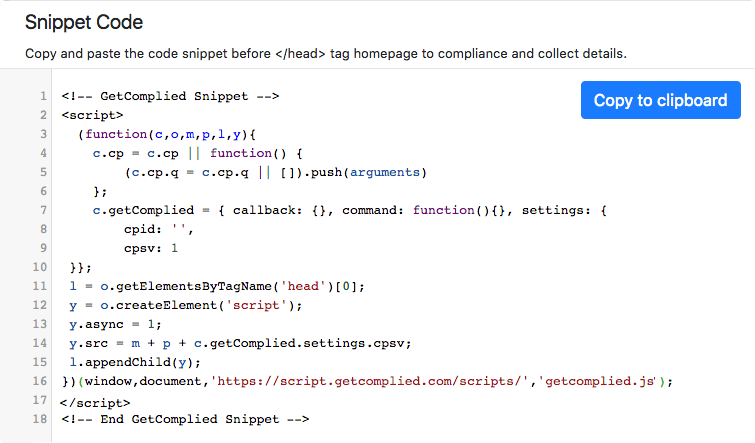Click the cpid: '' value on line 8
The width and height of the screenshot is (755, 443).
(159, 230)
